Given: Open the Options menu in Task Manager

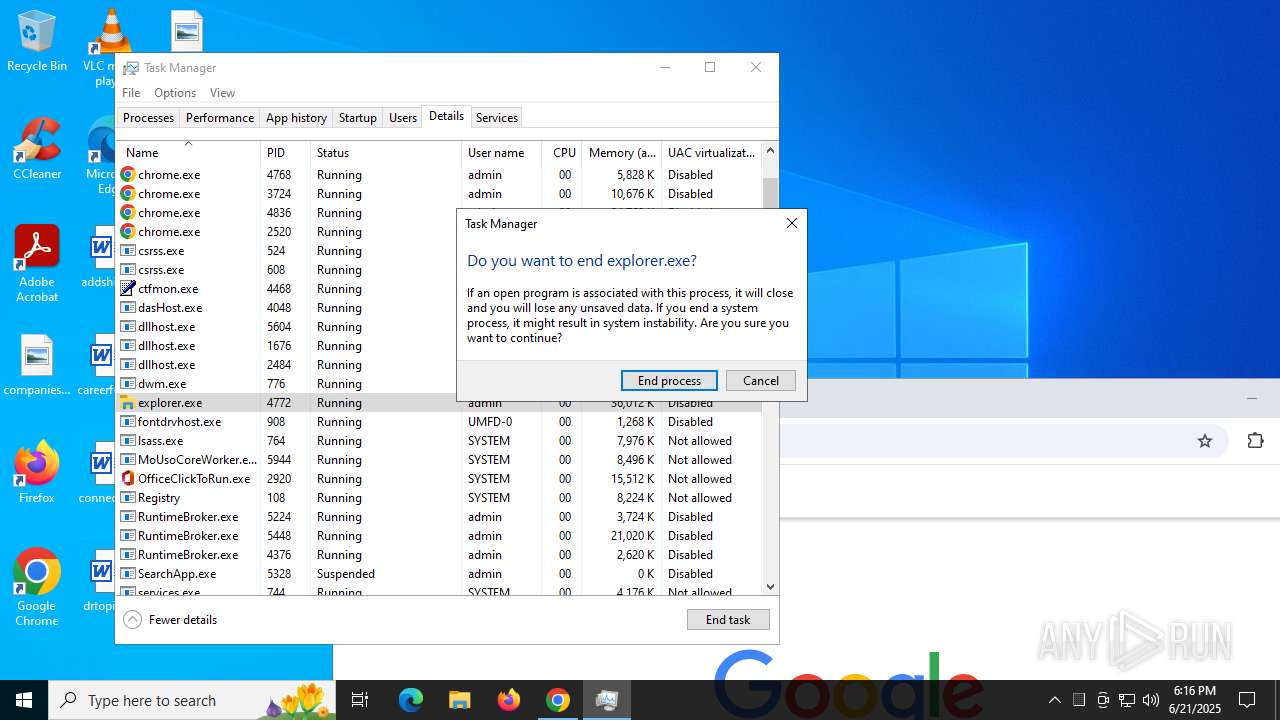Looking at the screenshot, I should tap(175, 93).
